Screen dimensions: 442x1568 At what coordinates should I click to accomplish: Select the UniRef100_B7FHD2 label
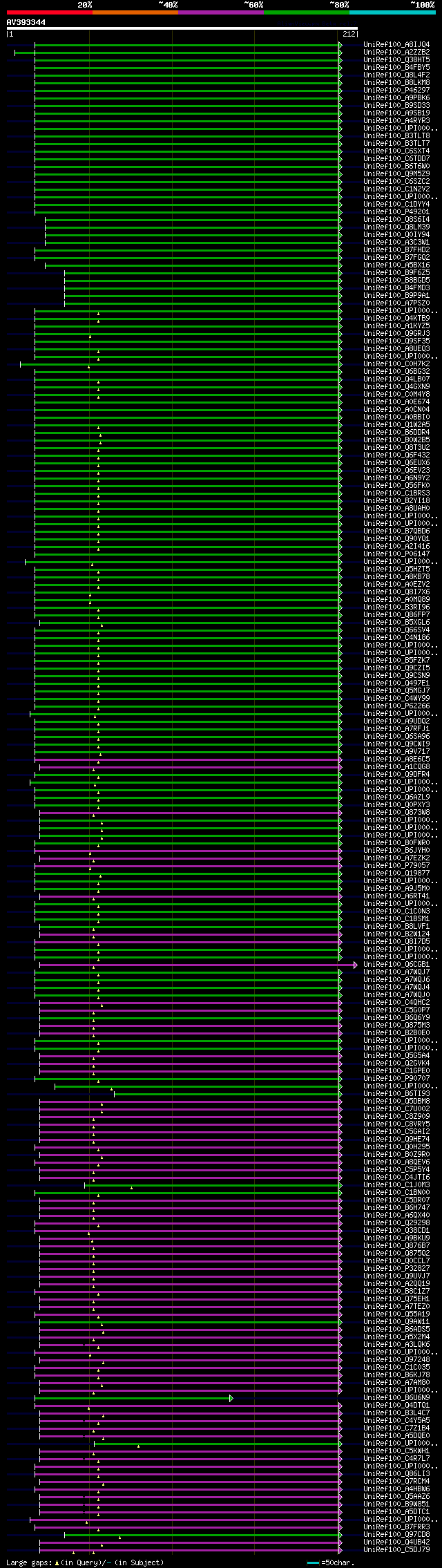point(396,249)
